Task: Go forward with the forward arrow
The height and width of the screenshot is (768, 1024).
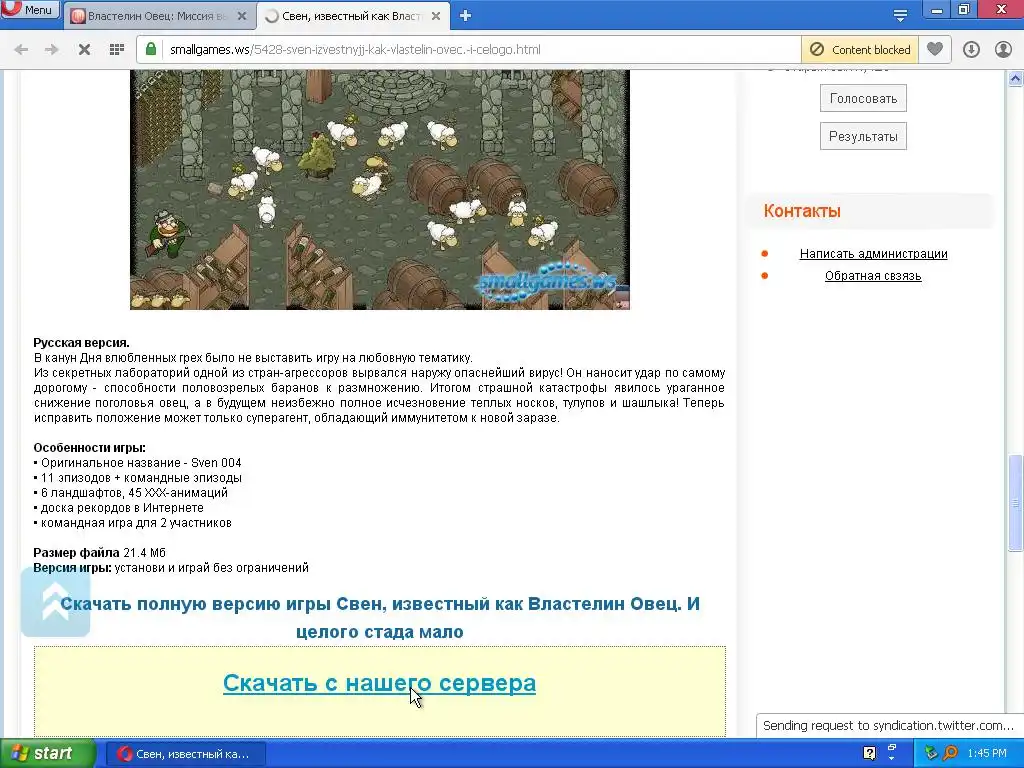Action: coord(52,50)
